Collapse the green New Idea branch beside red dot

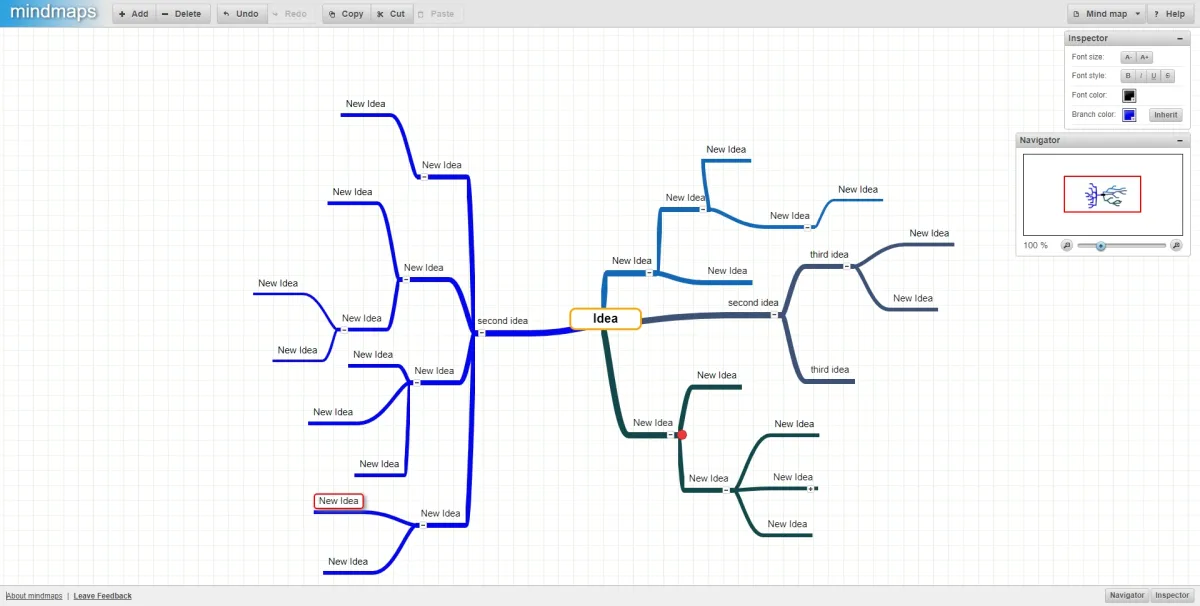672,435
